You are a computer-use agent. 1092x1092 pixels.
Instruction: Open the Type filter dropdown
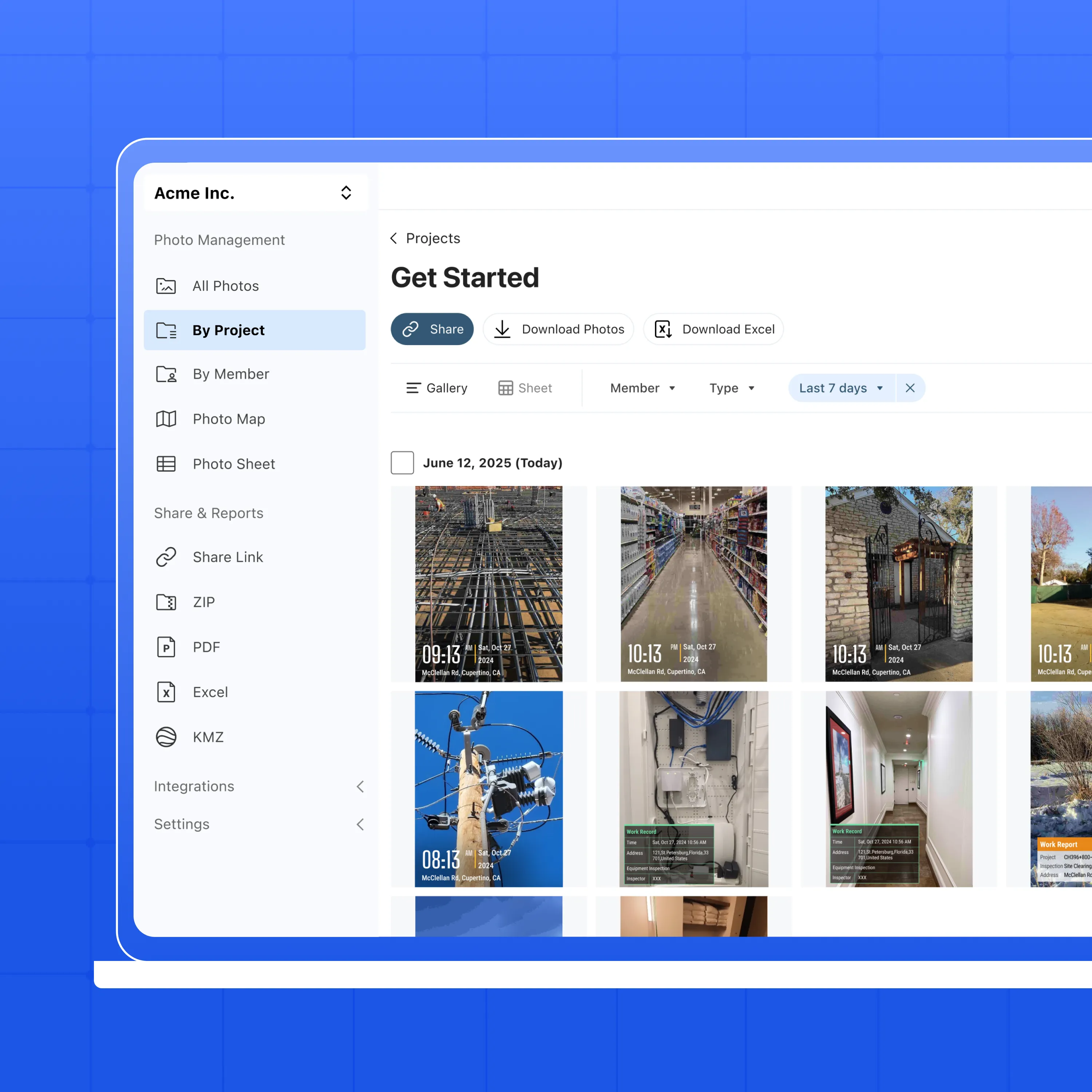[731, 388]
